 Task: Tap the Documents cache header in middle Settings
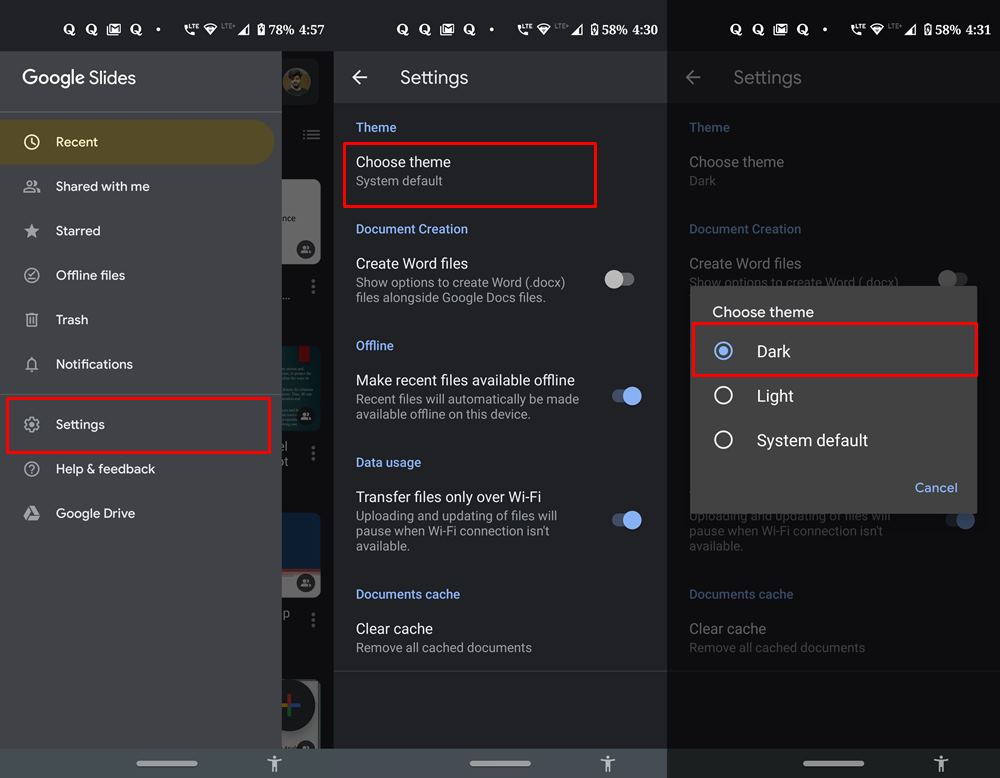408,594
